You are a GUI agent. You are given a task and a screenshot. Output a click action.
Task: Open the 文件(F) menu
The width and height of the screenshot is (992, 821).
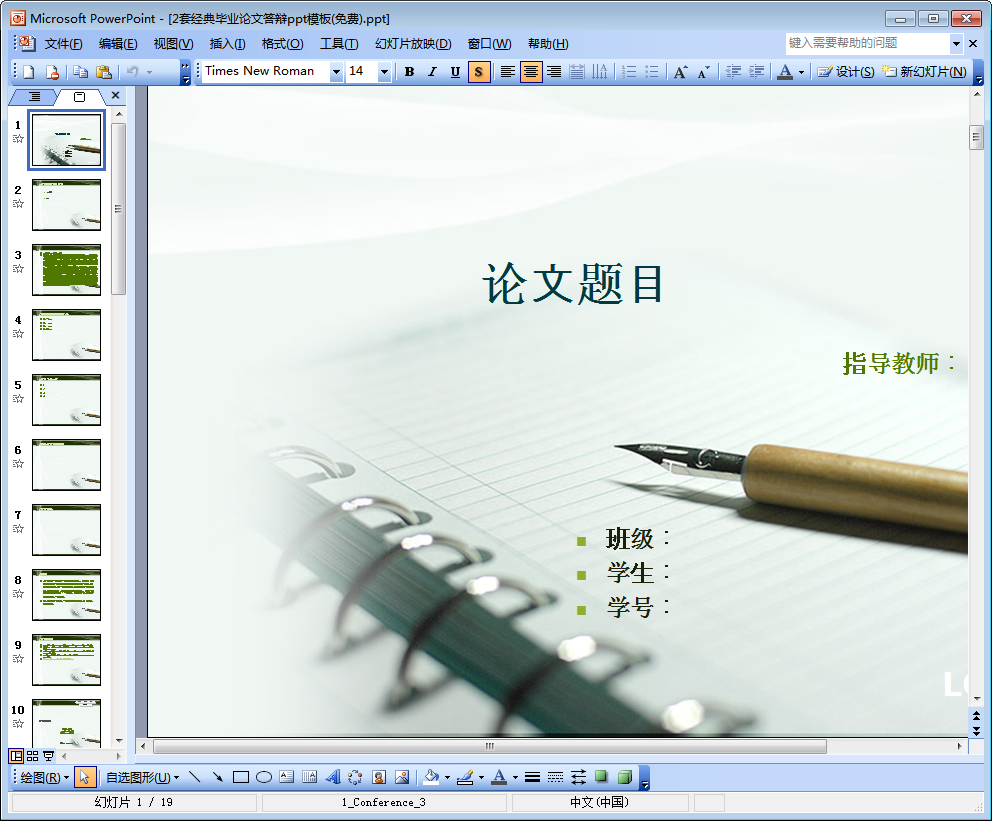click(63, 44)
